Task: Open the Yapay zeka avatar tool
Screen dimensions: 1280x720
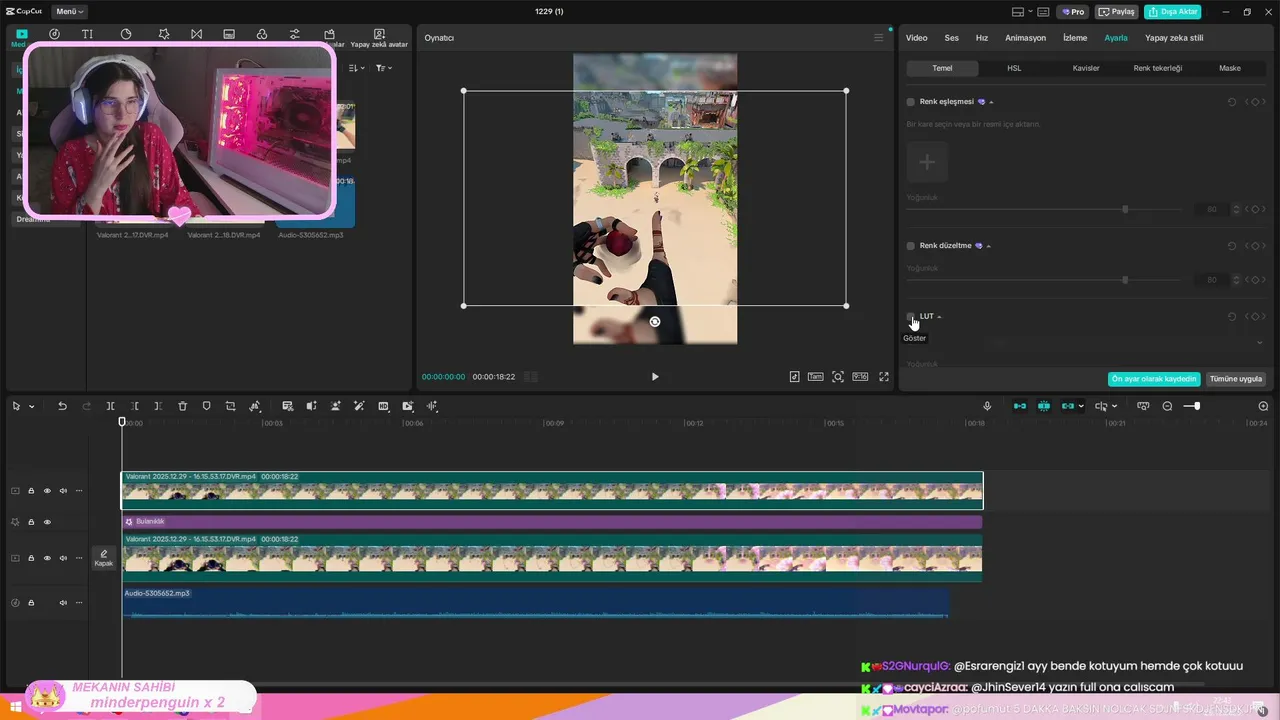Action: (x=379, y=38)
